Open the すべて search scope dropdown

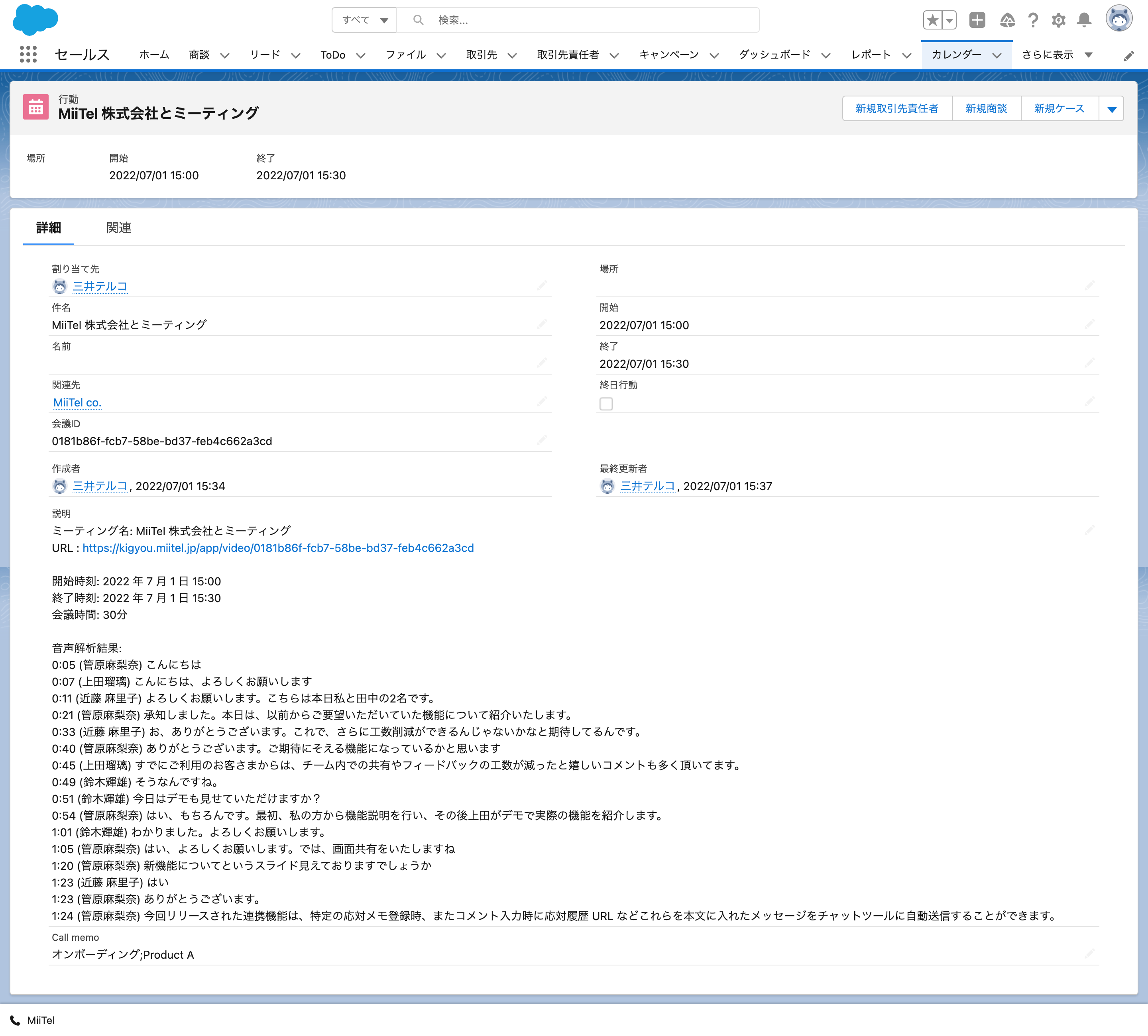pos(364,20)
